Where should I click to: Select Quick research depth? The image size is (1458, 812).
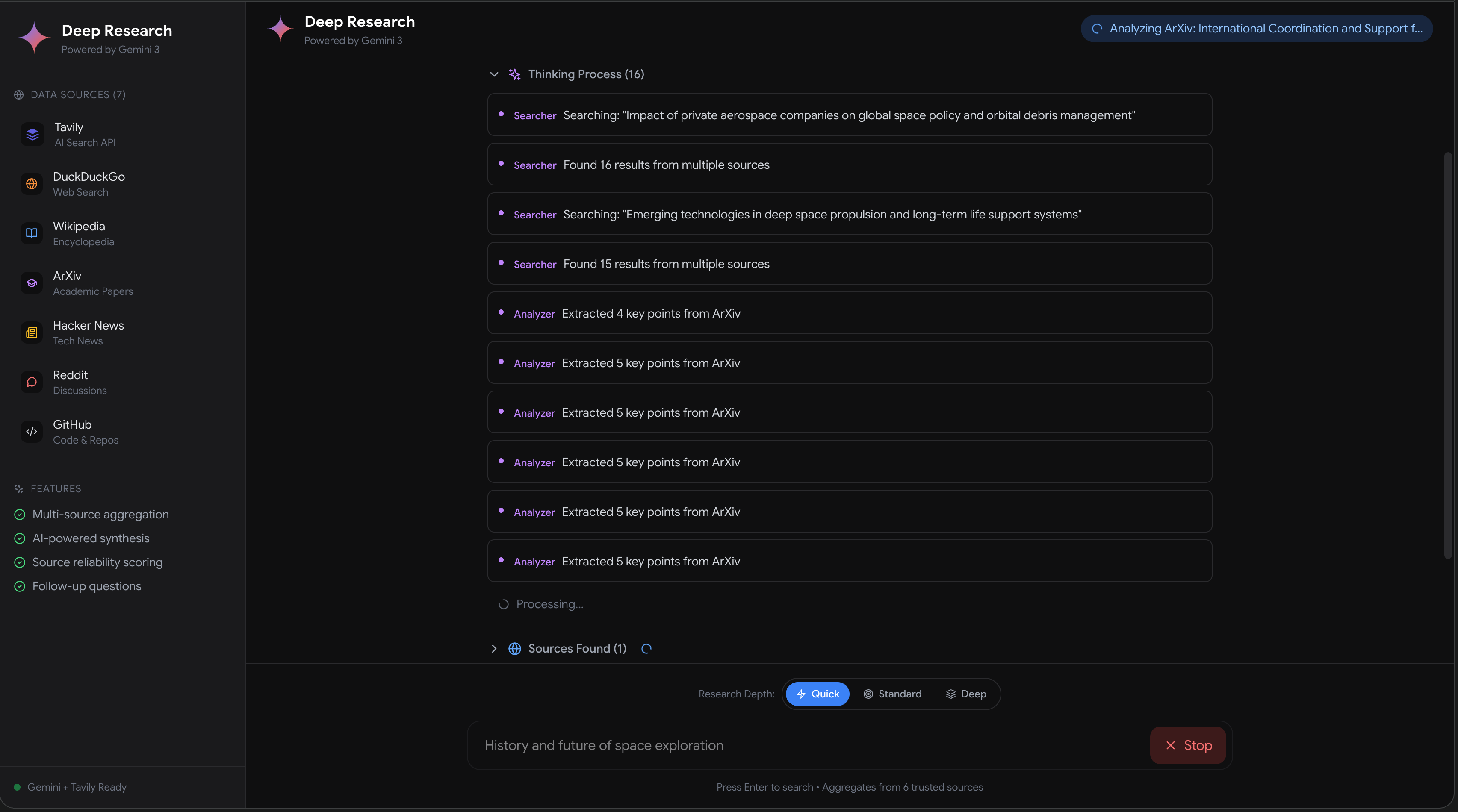click(x=818, y=694)
